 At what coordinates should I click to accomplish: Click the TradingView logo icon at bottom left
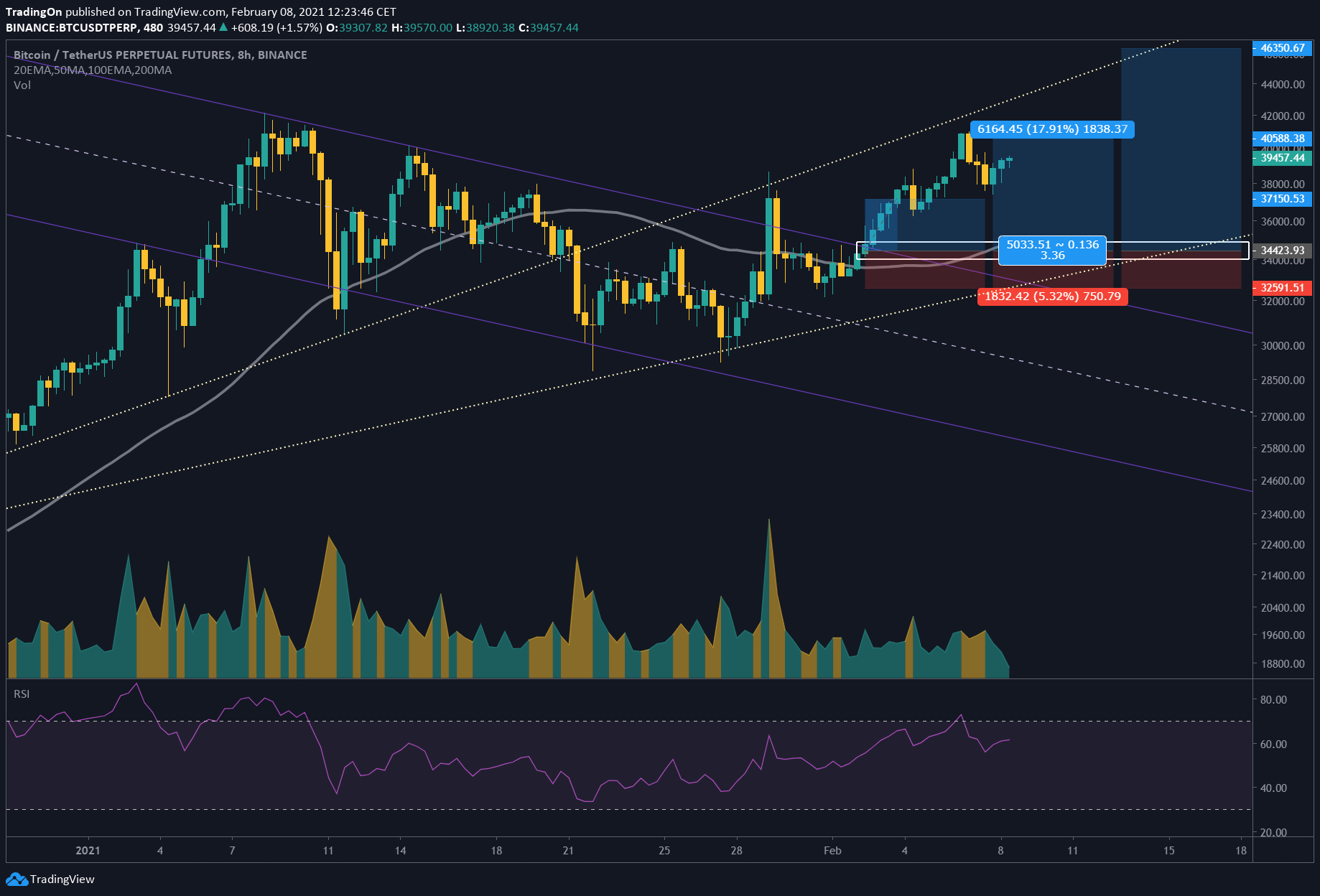click(17, 879)
